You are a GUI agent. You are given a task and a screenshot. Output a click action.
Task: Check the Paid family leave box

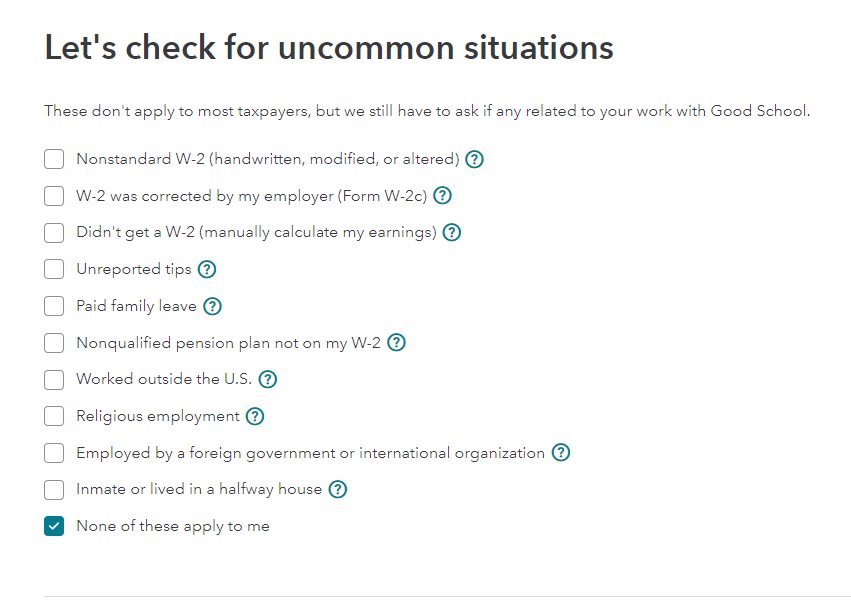[54, 306]
